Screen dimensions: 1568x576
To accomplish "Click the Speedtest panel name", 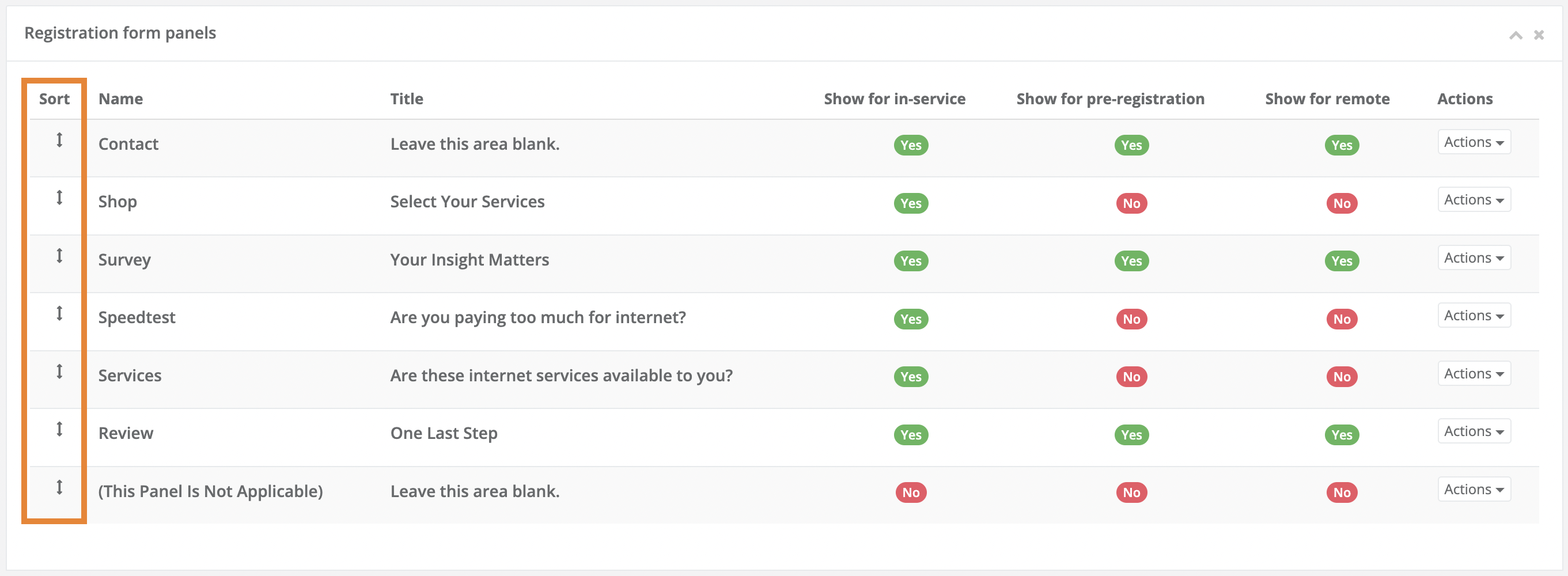I will pos(137,318).
